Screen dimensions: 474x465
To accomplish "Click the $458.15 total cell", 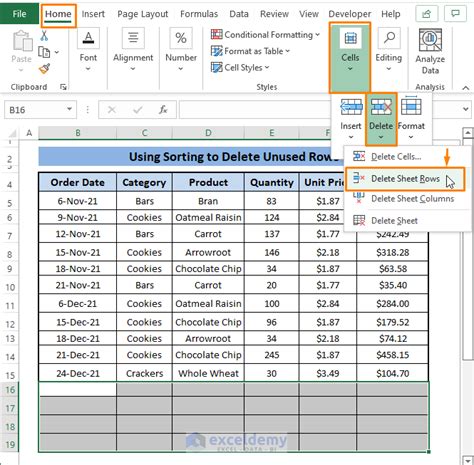I will click(393, 355).
